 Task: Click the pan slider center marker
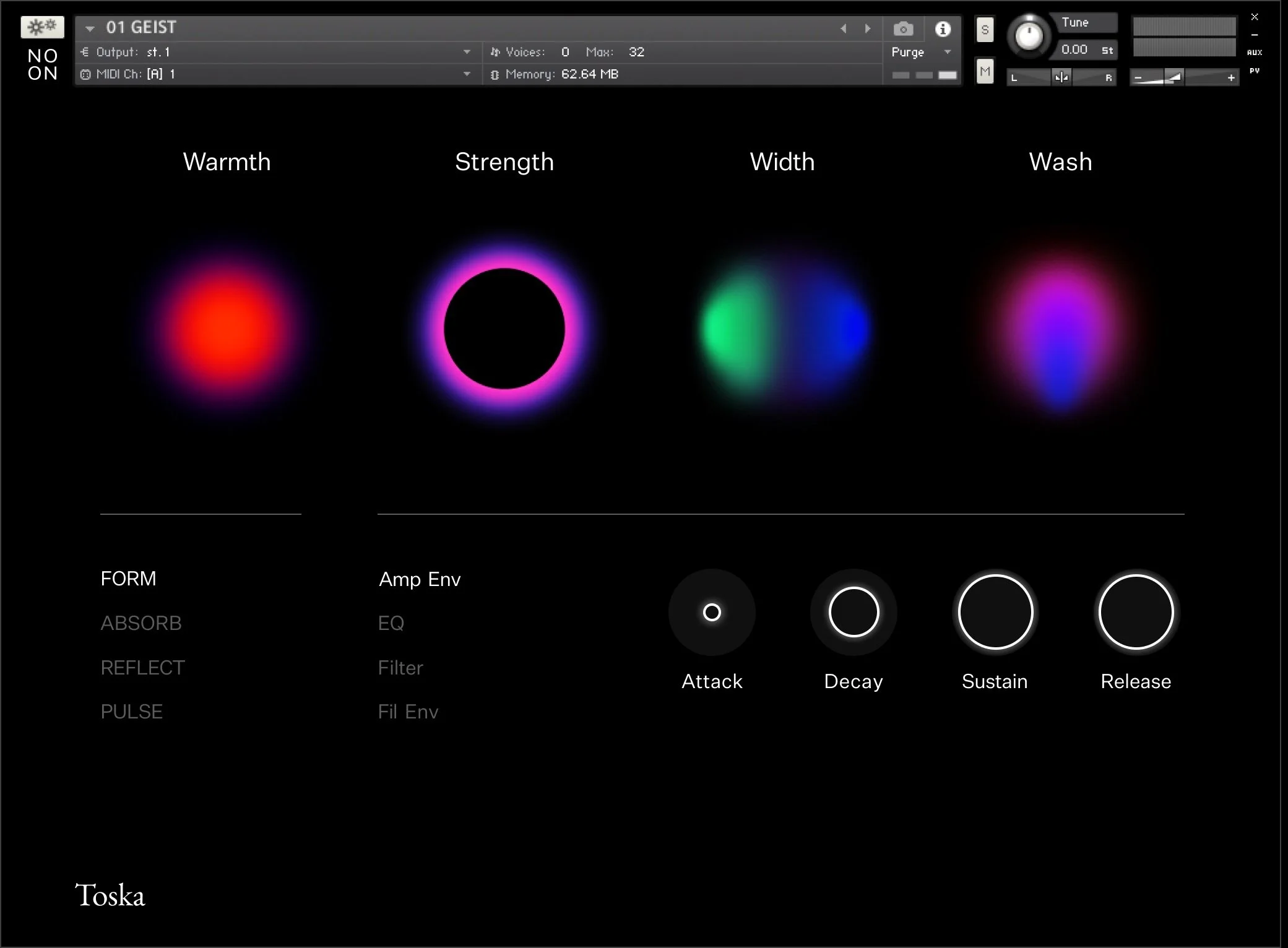click(x=1061, y=77)
